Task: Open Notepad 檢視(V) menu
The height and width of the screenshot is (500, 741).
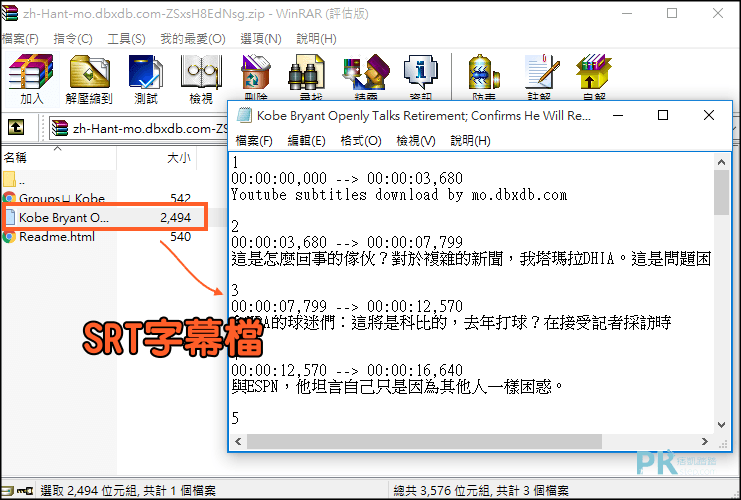Action: click(x=416, y=141)
